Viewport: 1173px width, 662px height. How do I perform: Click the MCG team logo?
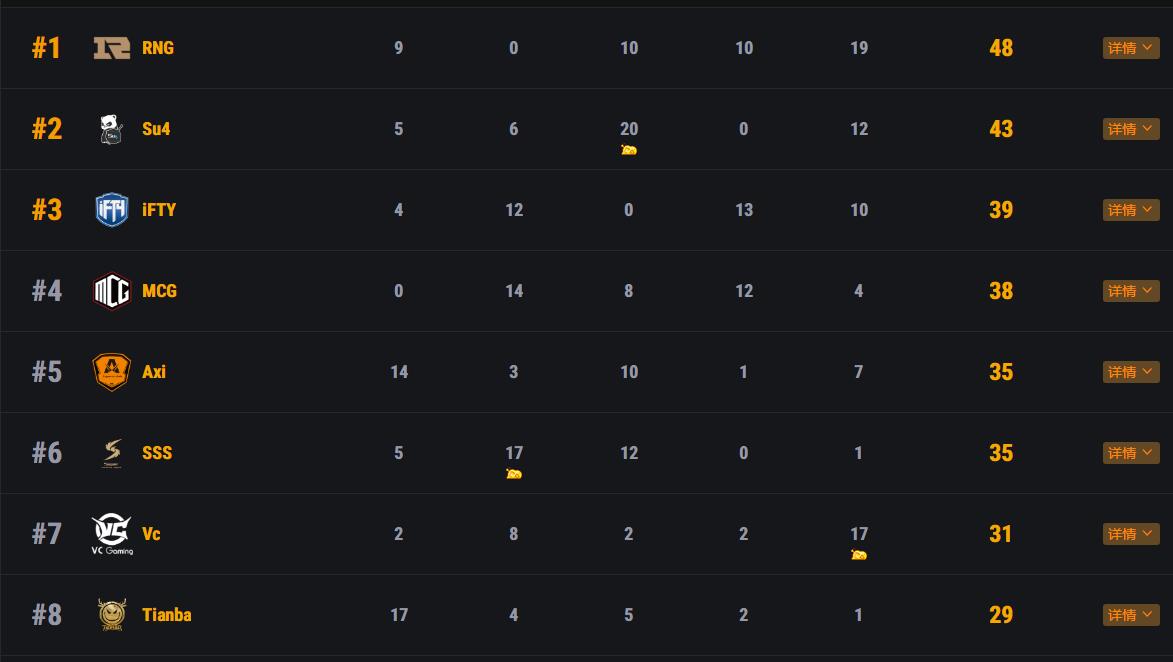click(112, 291)
